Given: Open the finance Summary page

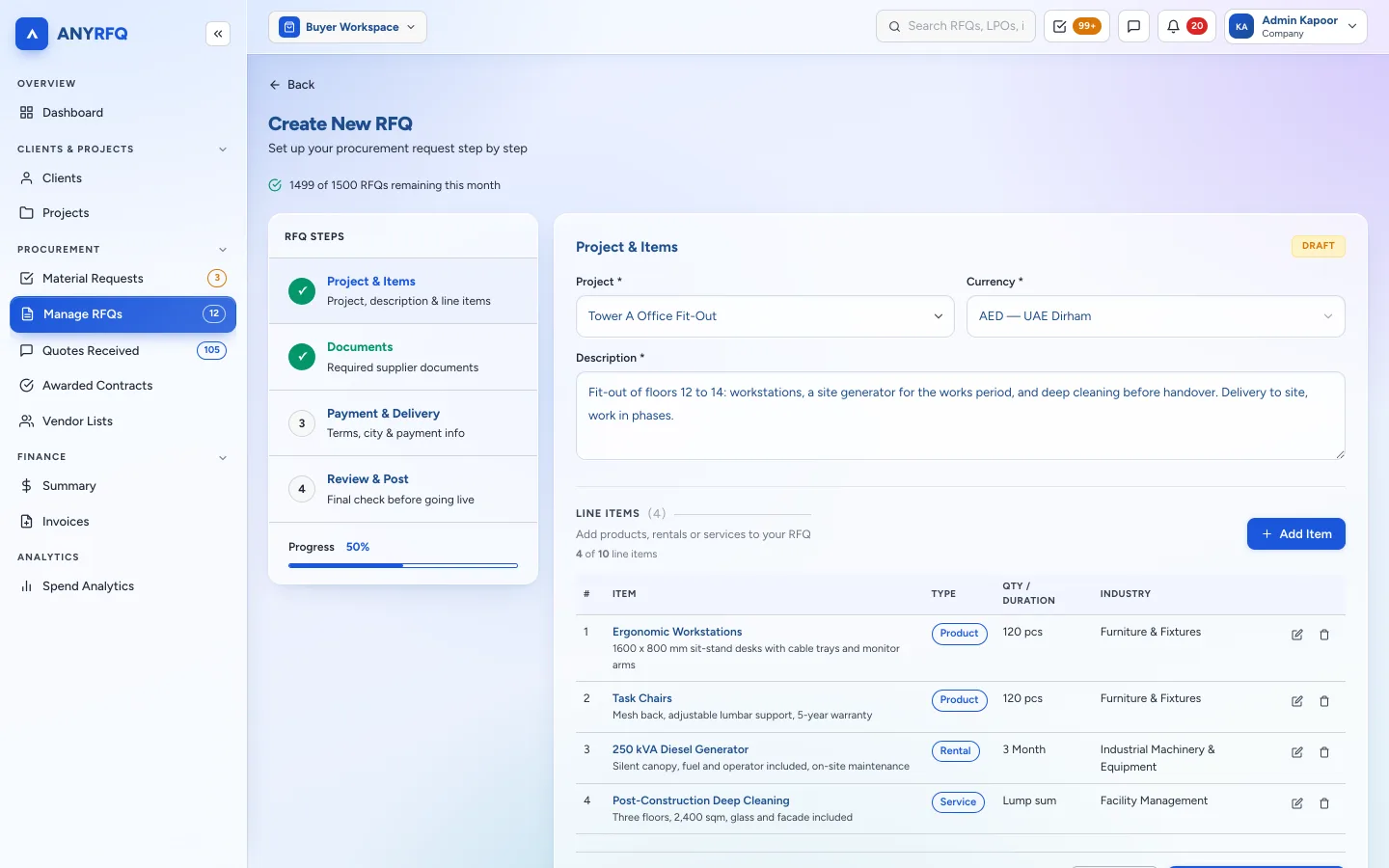Looking at the screenshot, I should pyautogui.click(x=123, y=486).
